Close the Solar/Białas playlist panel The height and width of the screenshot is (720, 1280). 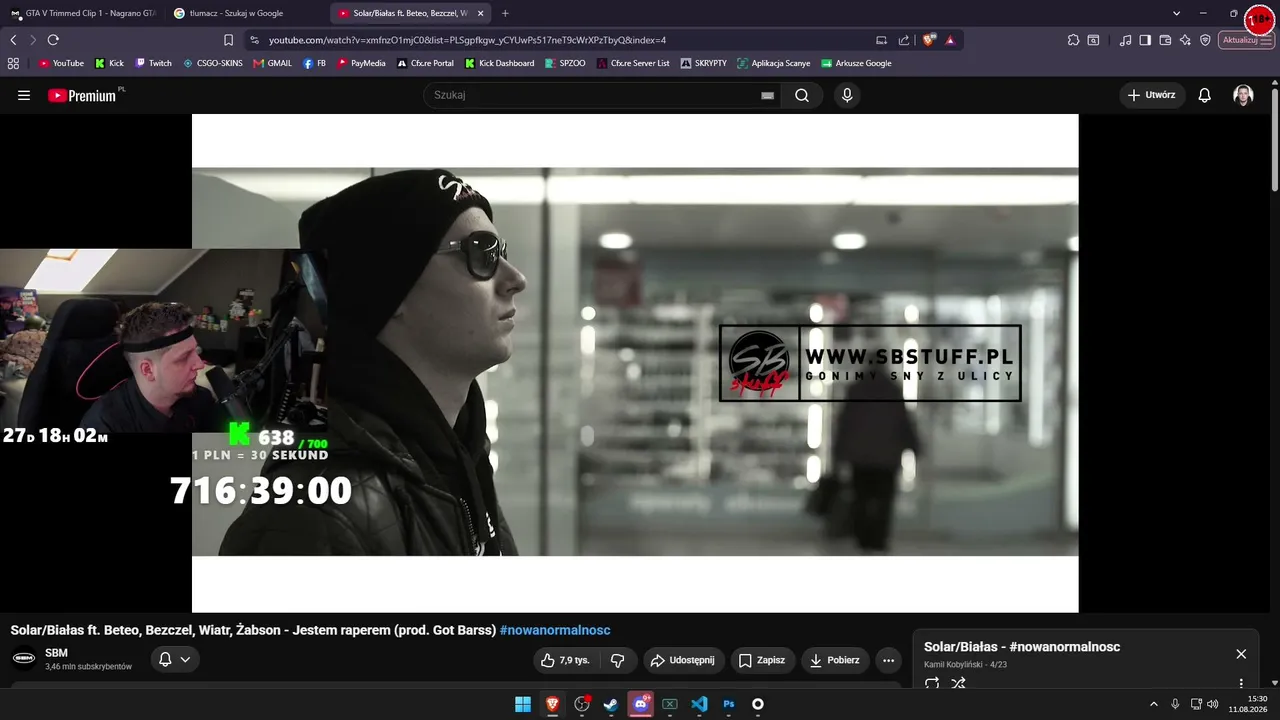pyautogui.click(x=1241, y=654)
